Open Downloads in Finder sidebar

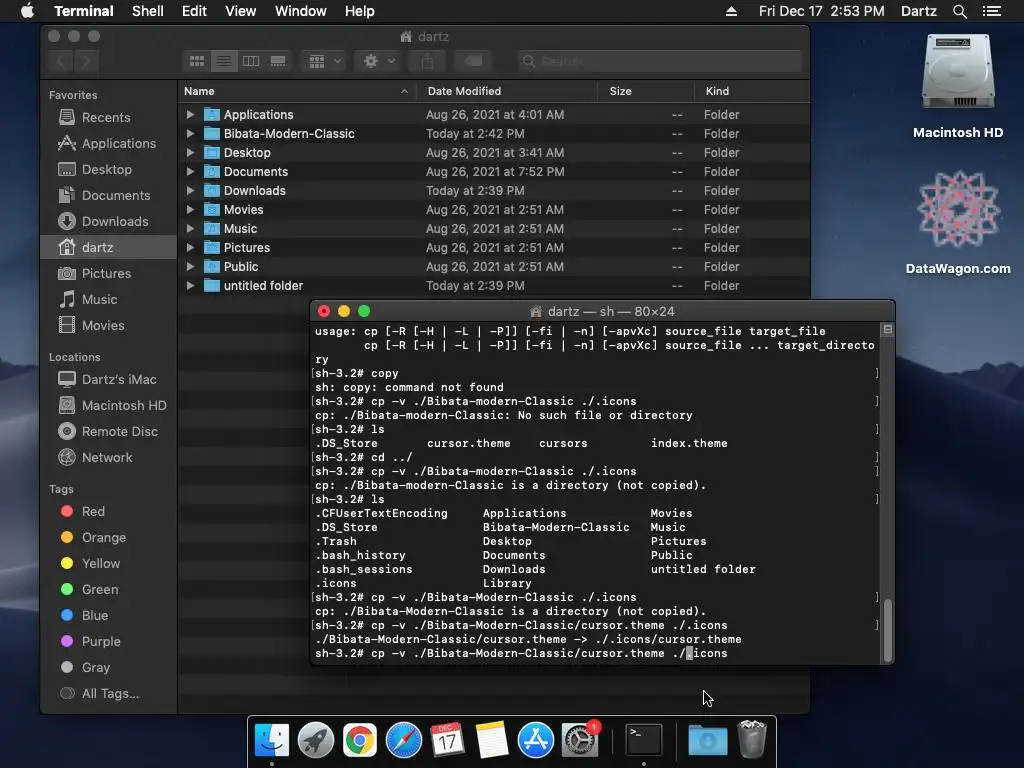(115, 222)
